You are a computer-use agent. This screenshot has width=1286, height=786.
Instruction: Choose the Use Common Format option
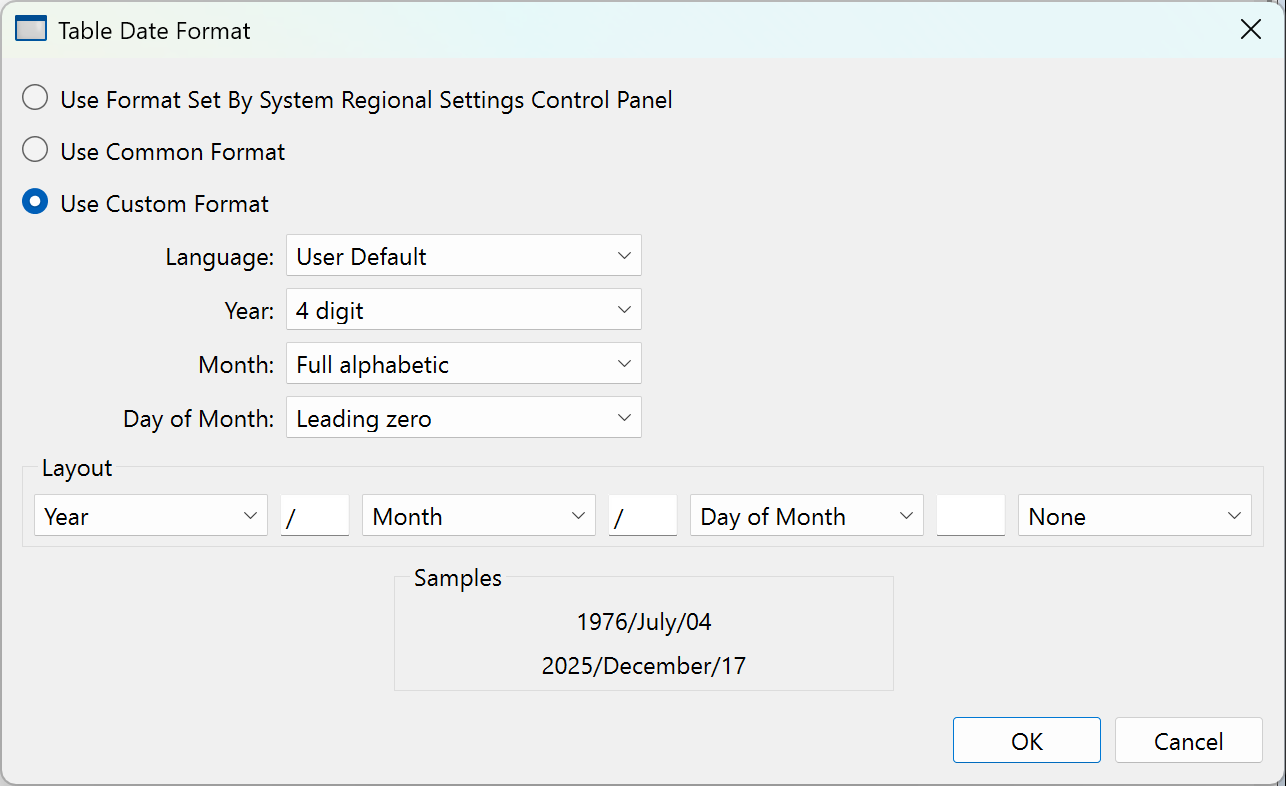(35, 151)
